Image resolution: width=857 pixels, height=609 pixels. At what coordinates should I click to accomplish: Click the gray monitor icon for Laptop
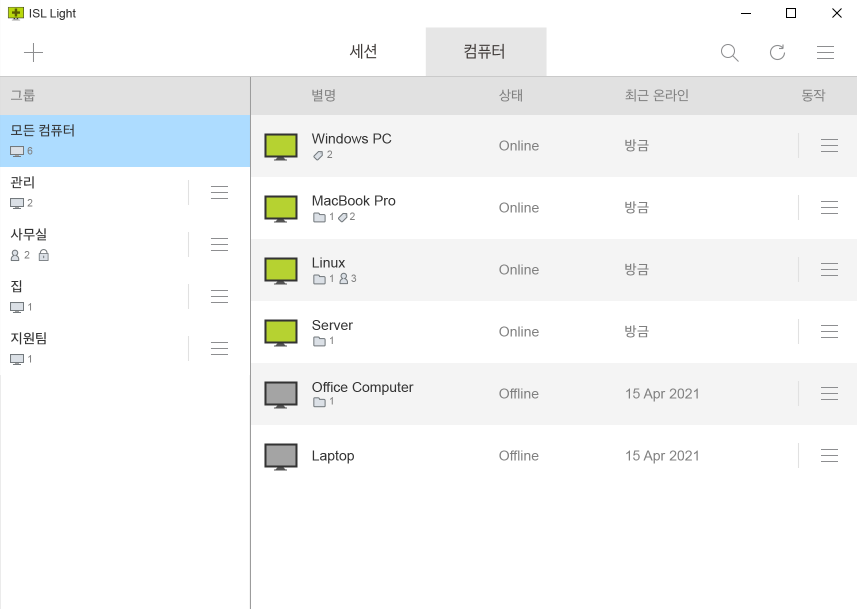281,456
